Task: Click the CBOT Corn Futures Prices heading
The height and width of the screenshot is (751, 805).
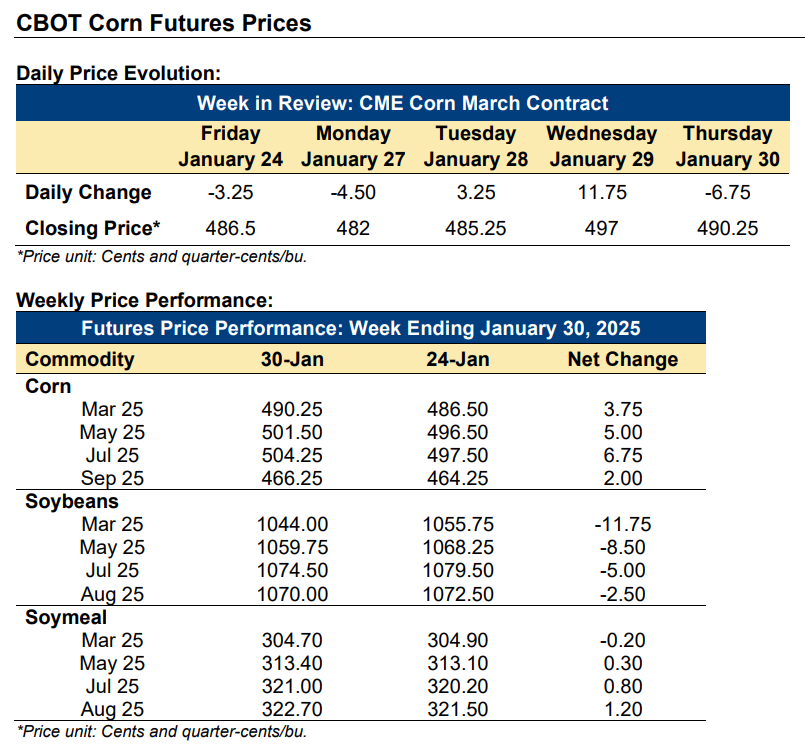Action: pyautogui.click(x=164, y=24)
